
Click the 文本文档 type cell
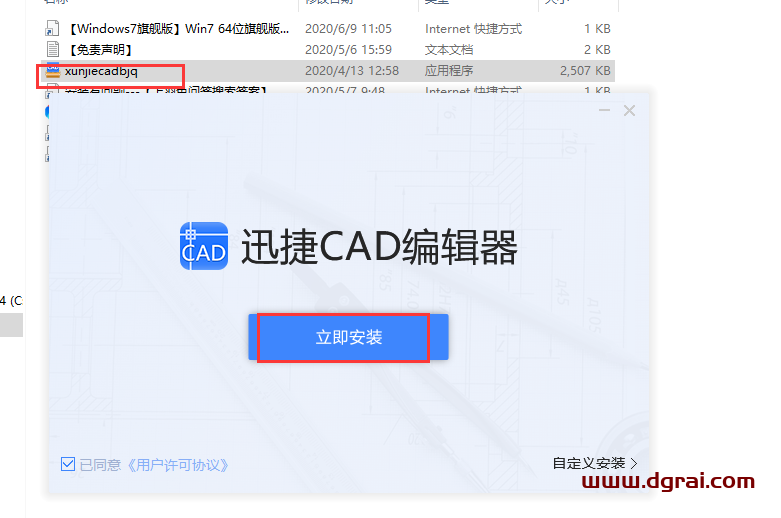[449, 50]
